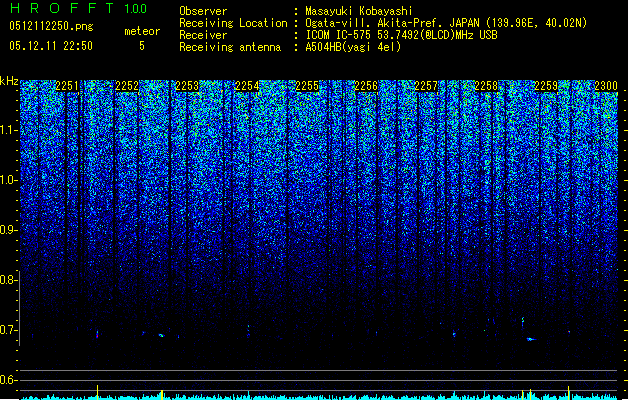629x400 pixels.
Task: Select the ICOM IC-575 53.7492 MHz USB text
Action: 401,35
